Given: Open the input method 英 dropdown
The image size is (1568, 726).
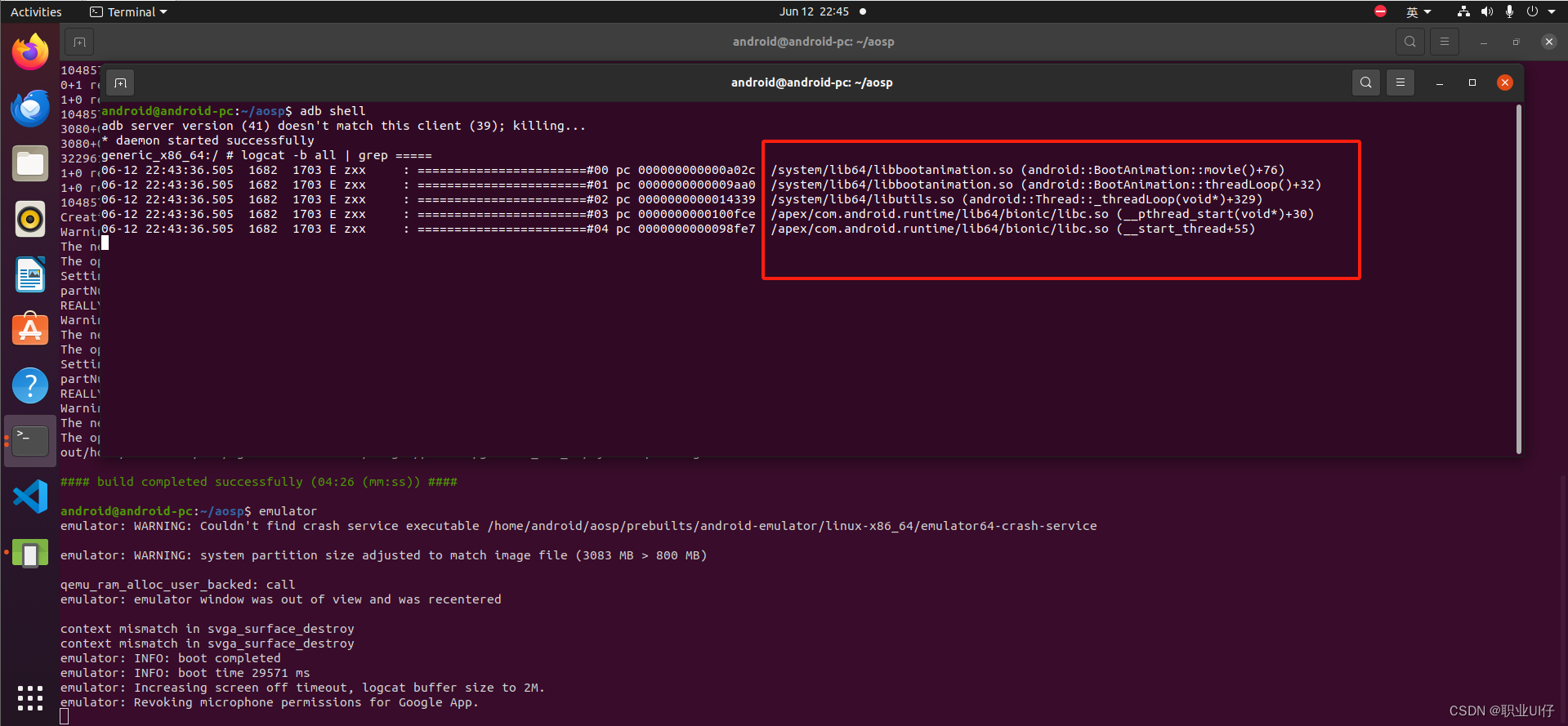Looking at the screenshot, I should (1418, 11).
